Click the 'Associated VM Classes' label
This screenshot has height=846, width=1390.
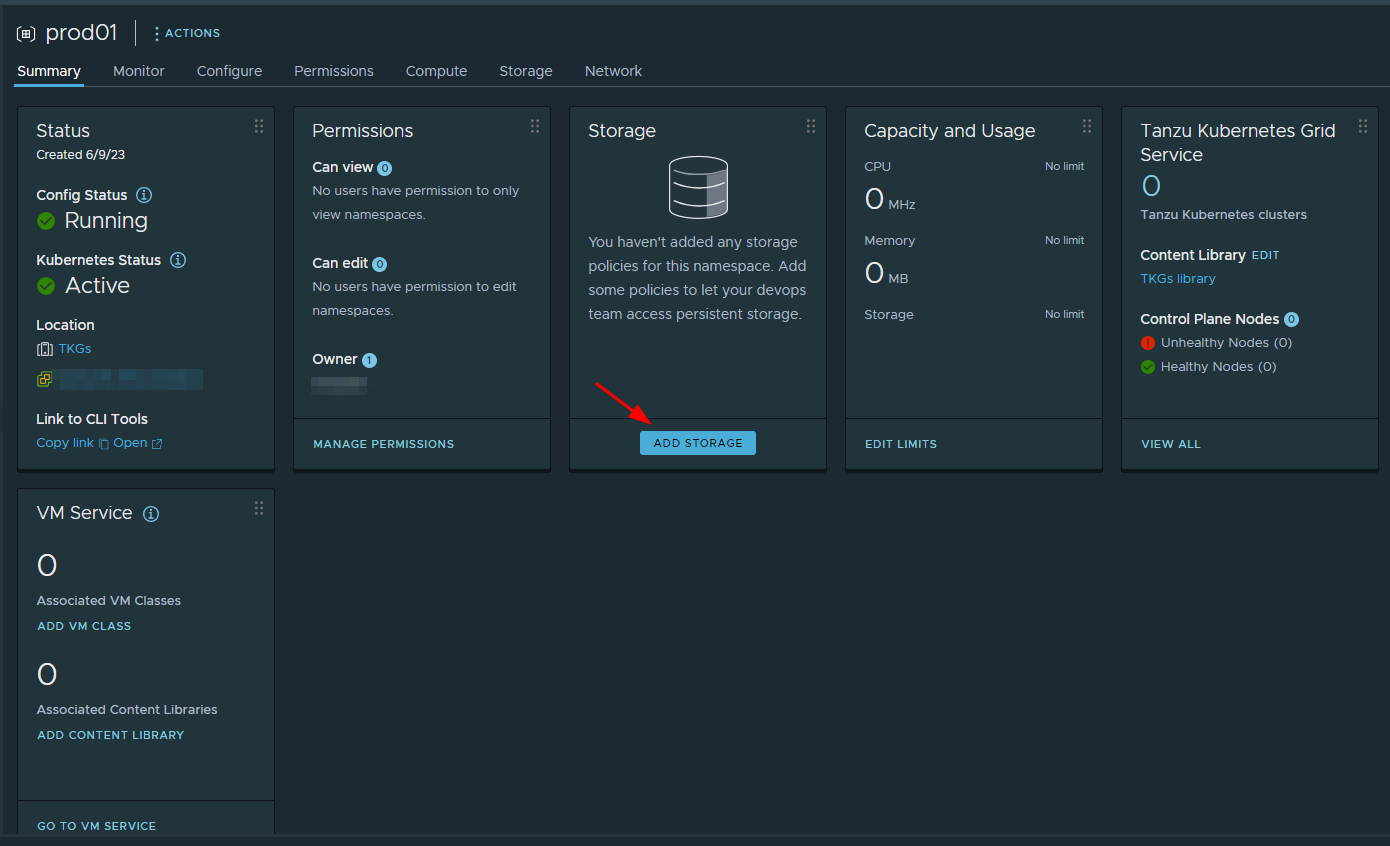(x=109, y=601)
